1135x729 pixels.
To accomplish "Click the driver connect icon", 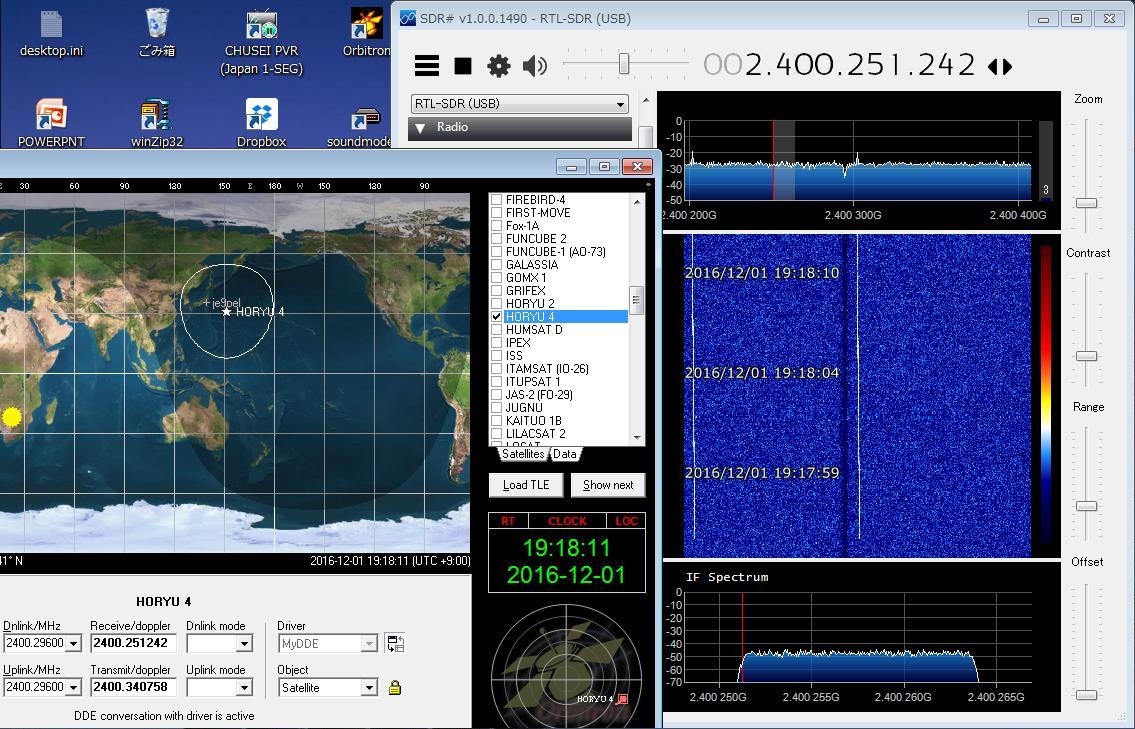I will (x=395, y=643).
